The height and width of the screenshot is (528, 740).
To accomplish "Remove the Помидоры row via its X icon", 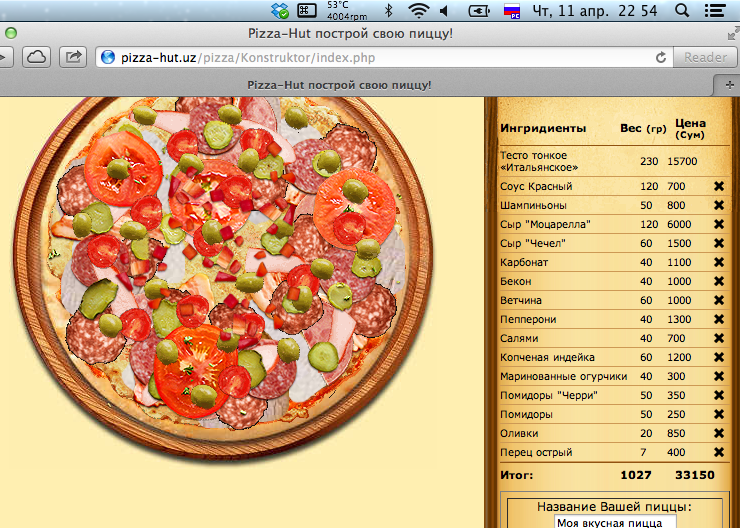I will coord(719,414).
